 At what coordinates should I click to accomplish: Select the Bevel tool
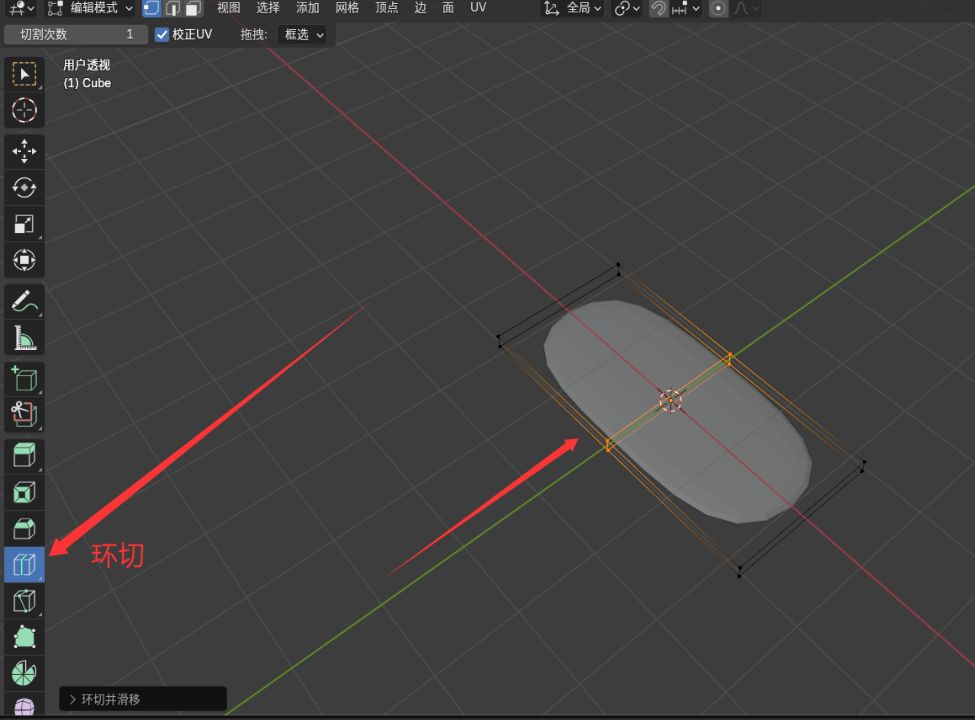(24, 528)
